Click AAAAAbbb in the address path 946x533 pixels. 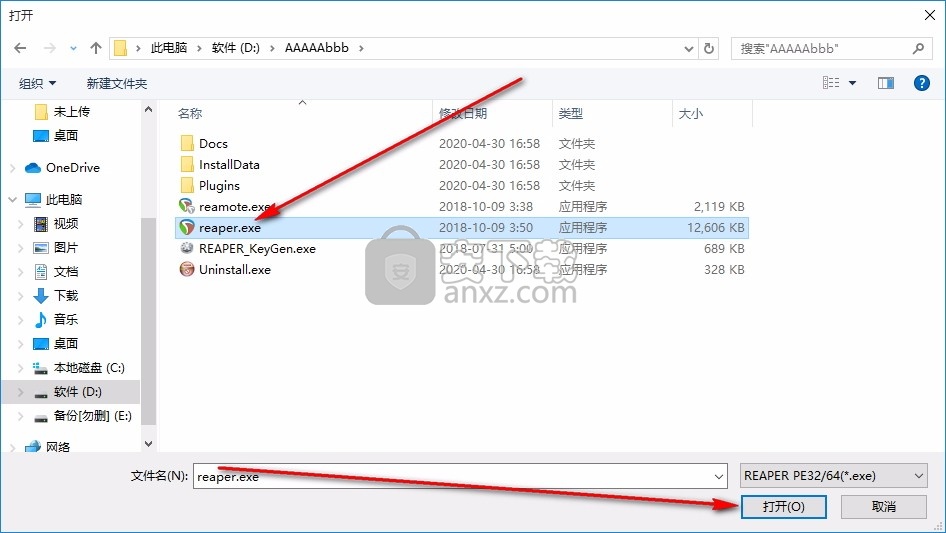[317, 48]
